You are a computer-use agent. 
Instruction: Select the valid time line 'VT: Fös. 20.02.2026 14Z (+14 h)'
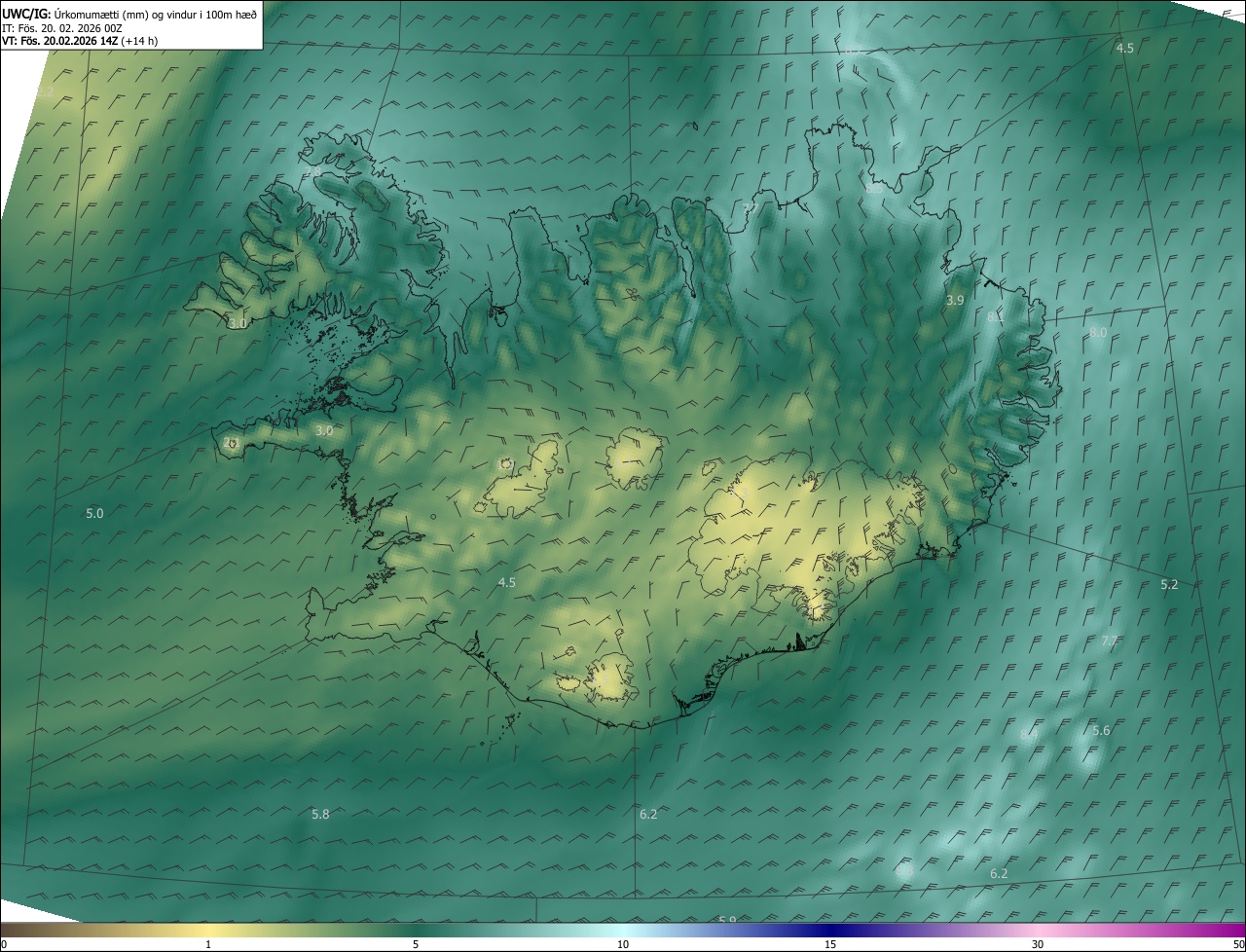[82, 42]
